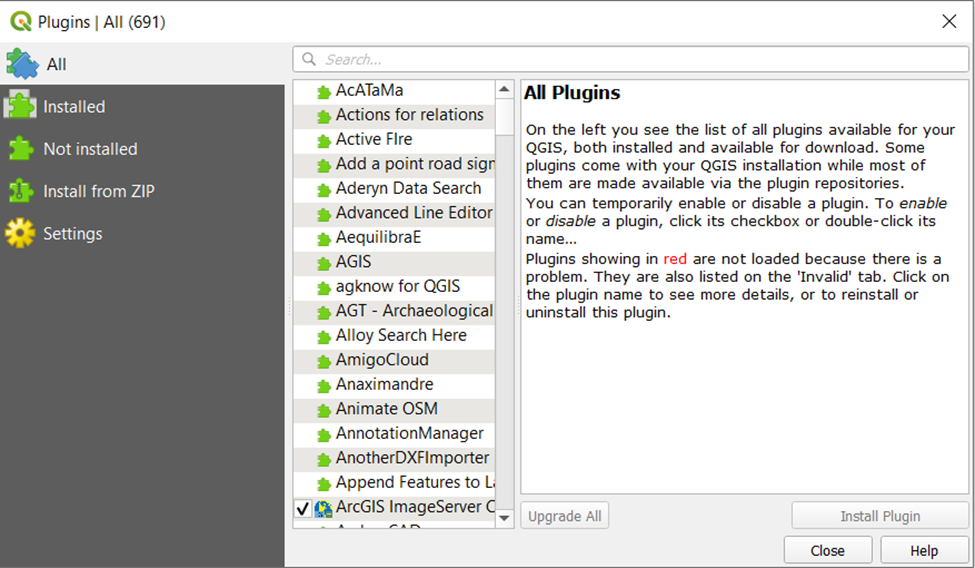Click the AGIS plugin icon
This screenshot has width=975, height=568.
[x=323, y=264]
